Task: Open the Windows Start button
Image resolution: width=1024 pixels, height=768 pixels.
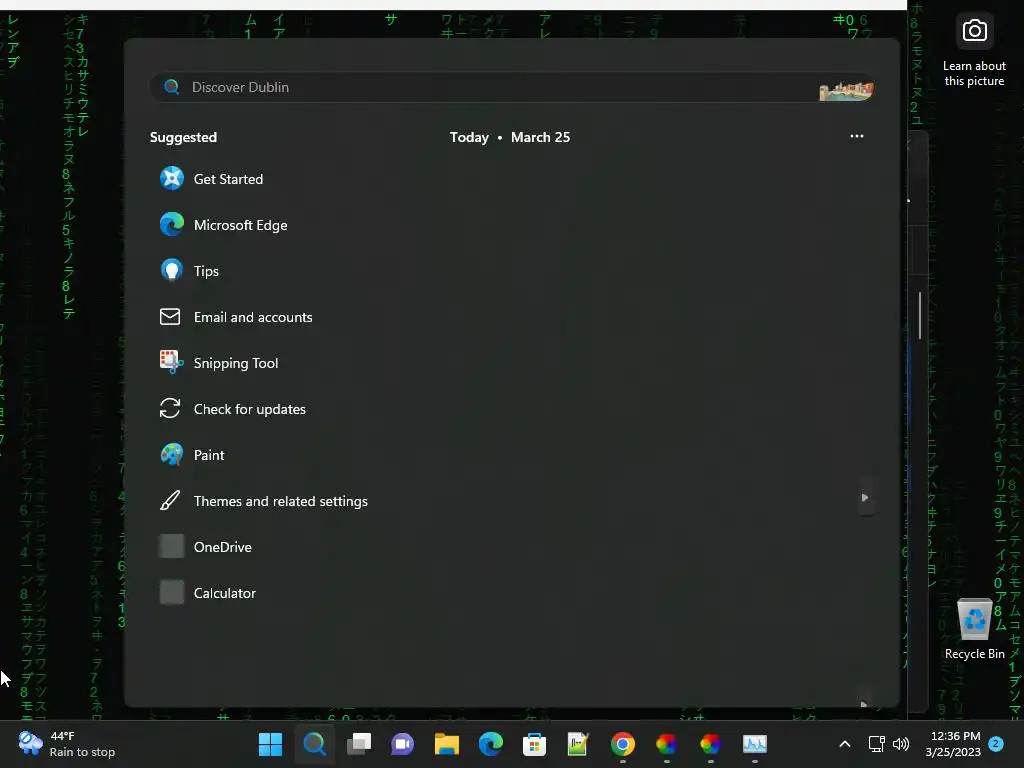Action: pos(270,744)
